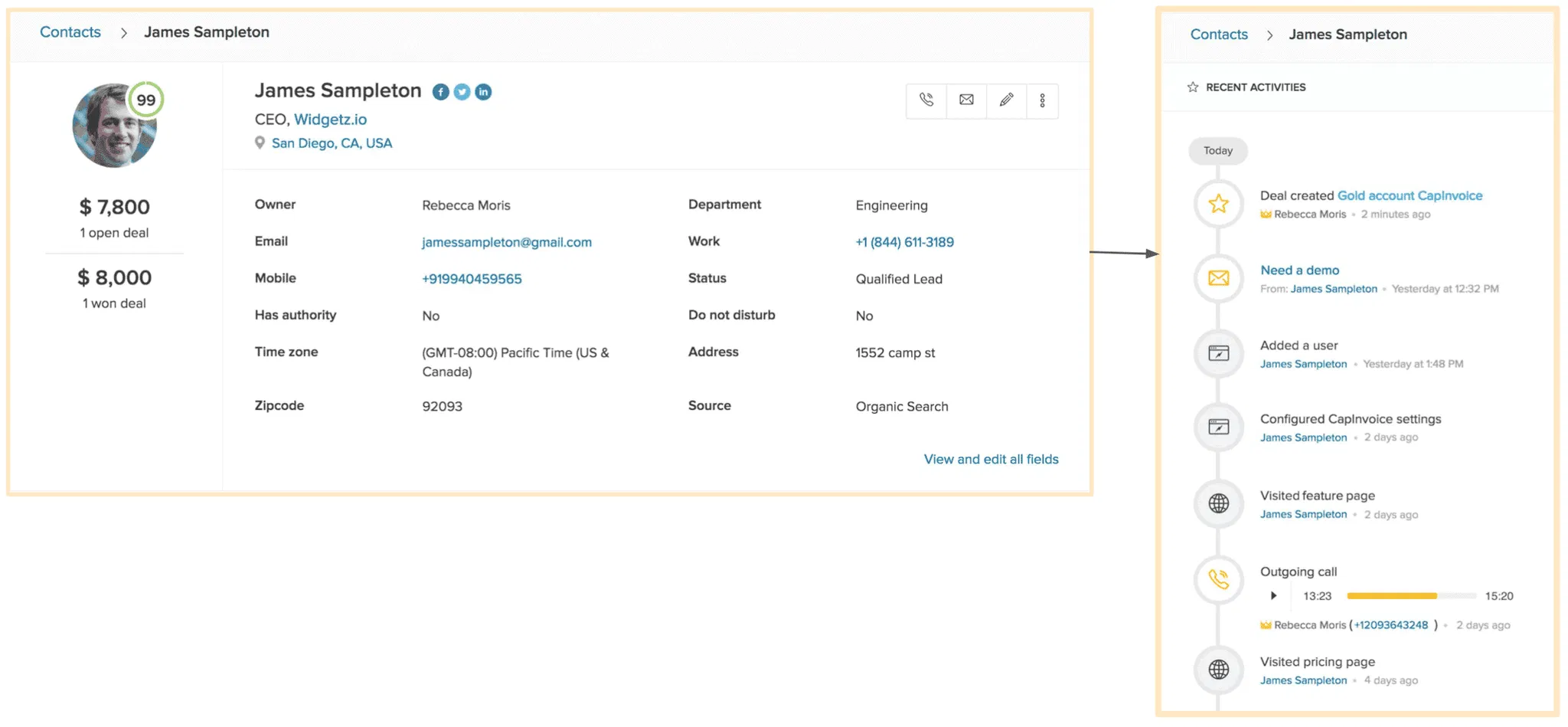Click the star icon beside Recent Activities

[1192, 87]
